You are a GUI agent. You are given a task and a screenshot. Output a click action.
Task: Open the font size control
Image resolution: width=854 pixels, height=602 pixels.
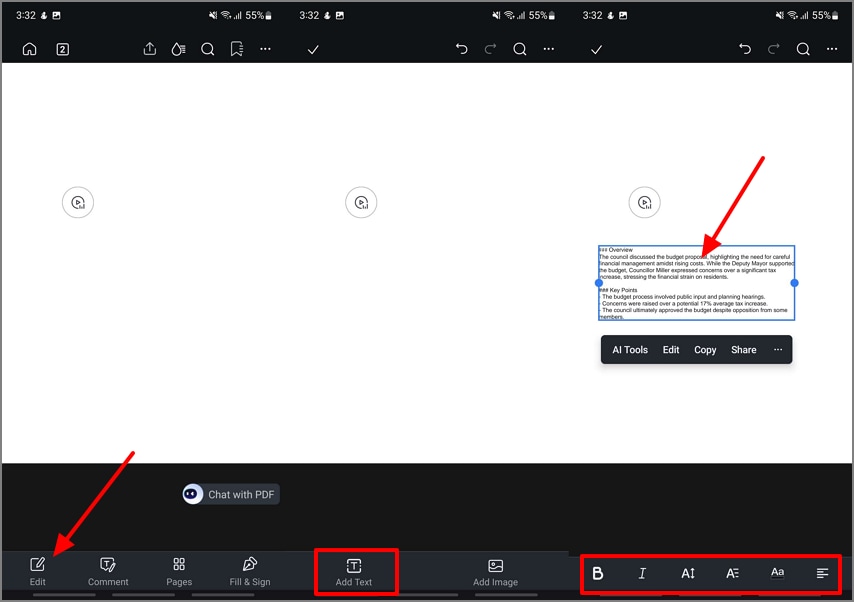coord(687,573)
